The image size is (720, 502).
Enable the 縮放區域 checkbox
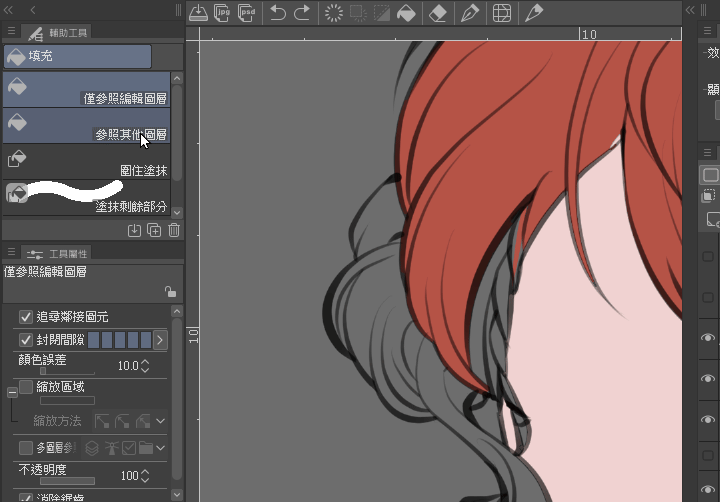click(26, 387)
